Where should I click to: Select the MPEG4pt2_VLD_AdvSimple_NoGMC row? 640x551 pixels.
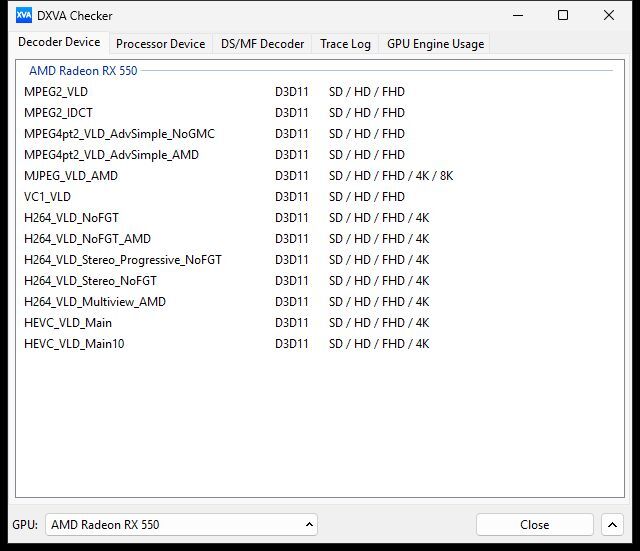[x=320, y=134]
